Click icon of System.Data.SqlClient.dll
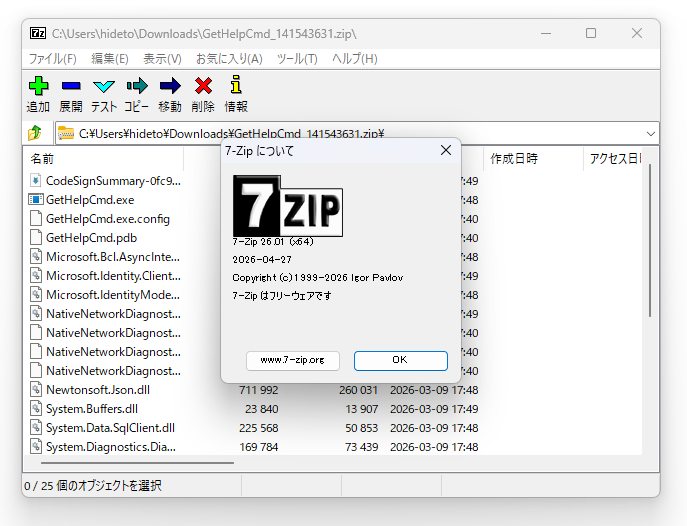687x526 pixels. click(x=36, y=427)
